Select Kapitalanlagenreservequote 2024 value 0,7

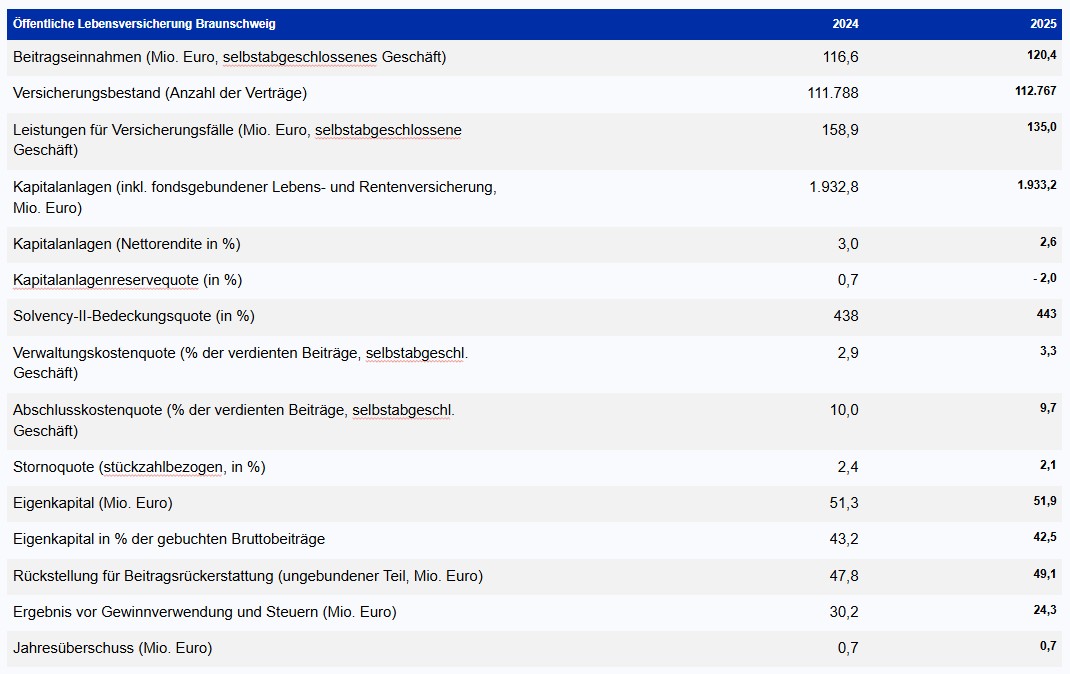point(848,280)
